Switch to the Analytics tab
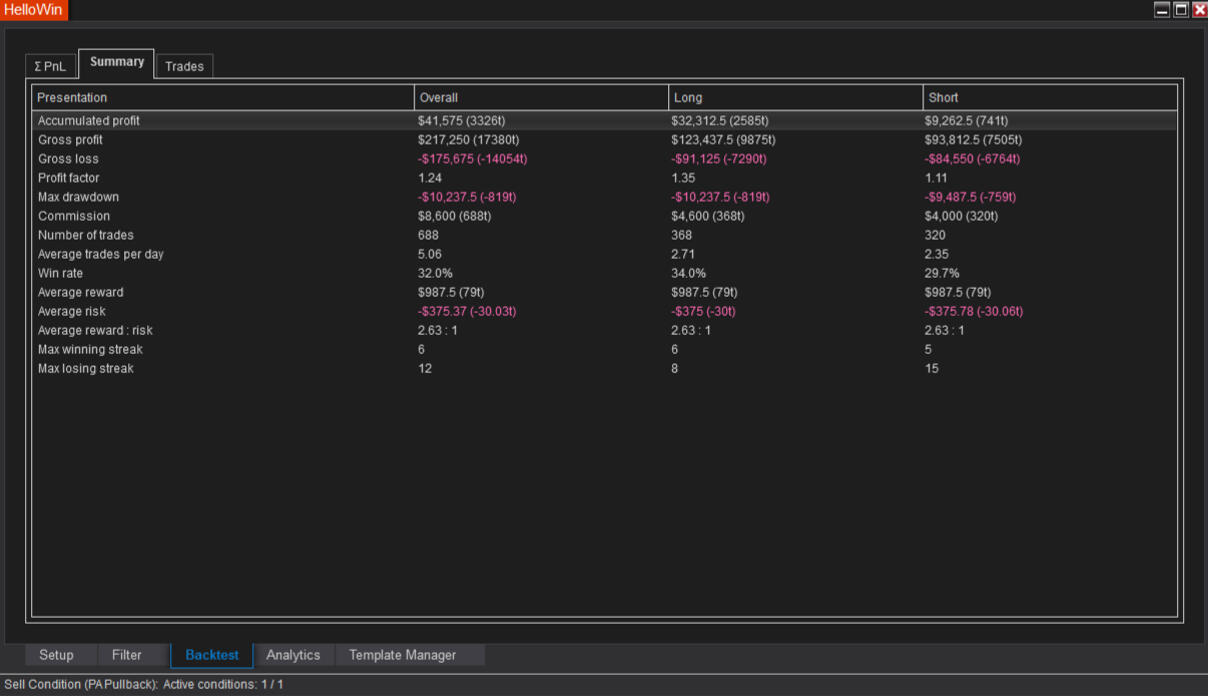This screenshot has width=1208, height=696. tap(293, 655)
